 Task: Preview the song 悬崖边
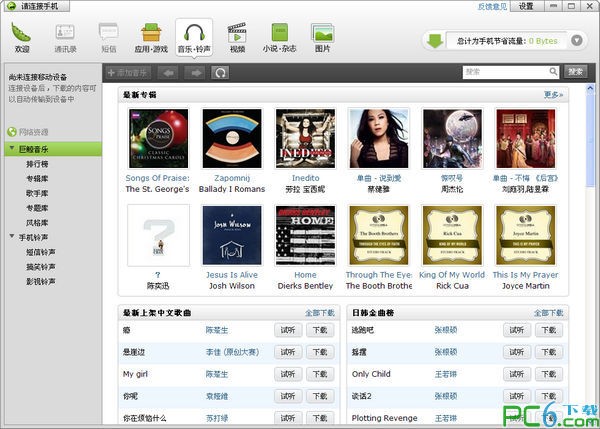coord(288,352)
